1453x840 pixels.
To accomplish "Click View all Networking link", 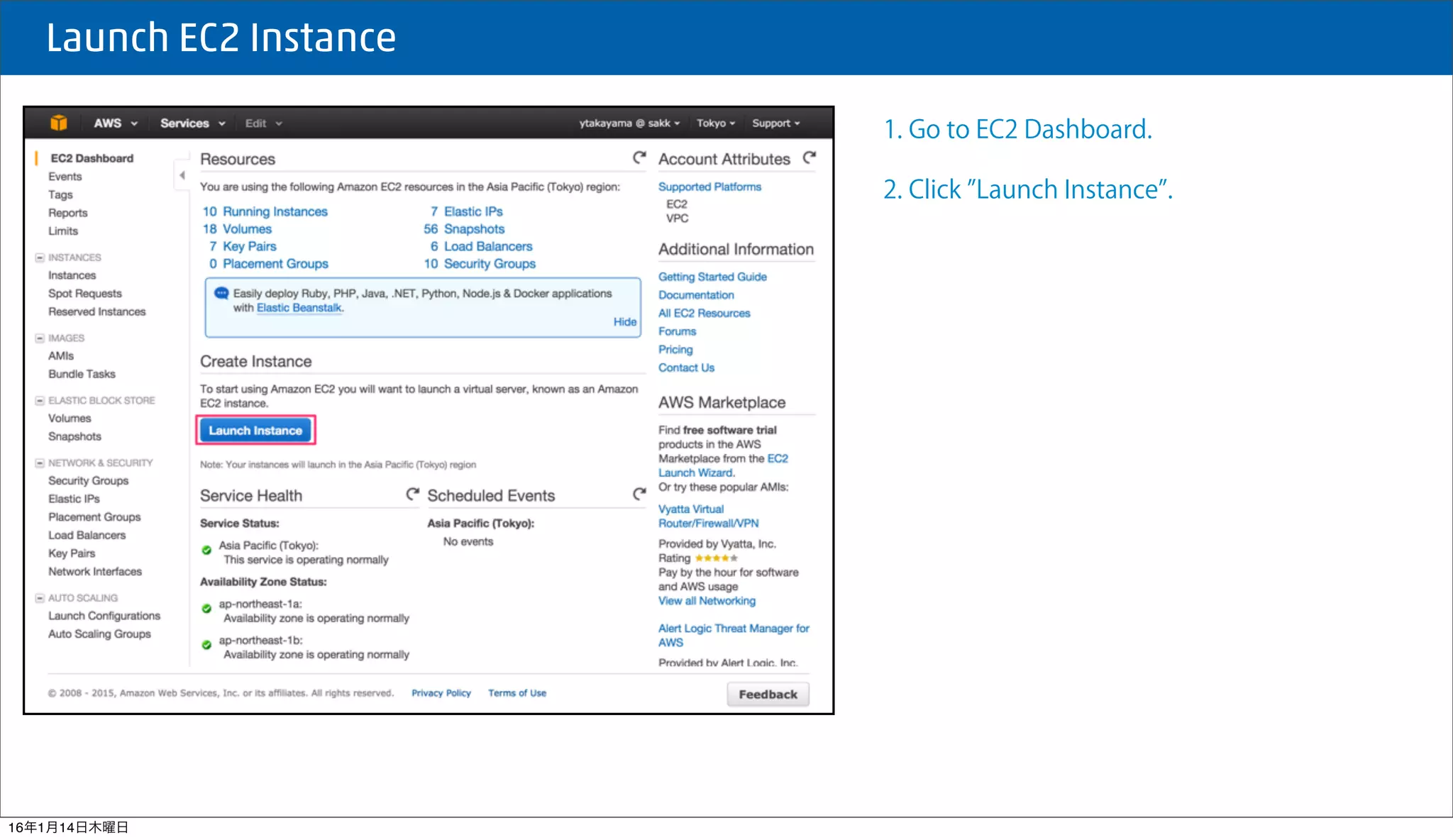I will point(707,601).
